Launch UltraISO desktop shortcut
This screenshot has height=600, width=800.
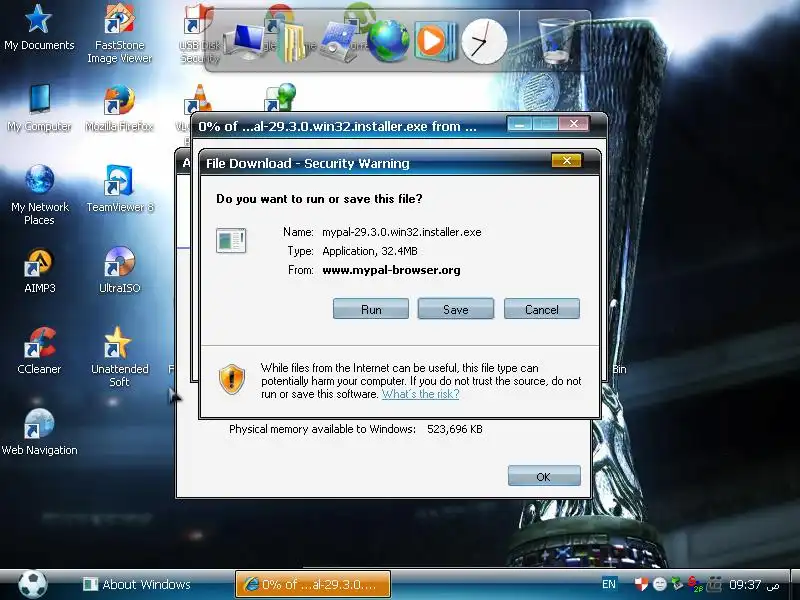pos(119,269)
